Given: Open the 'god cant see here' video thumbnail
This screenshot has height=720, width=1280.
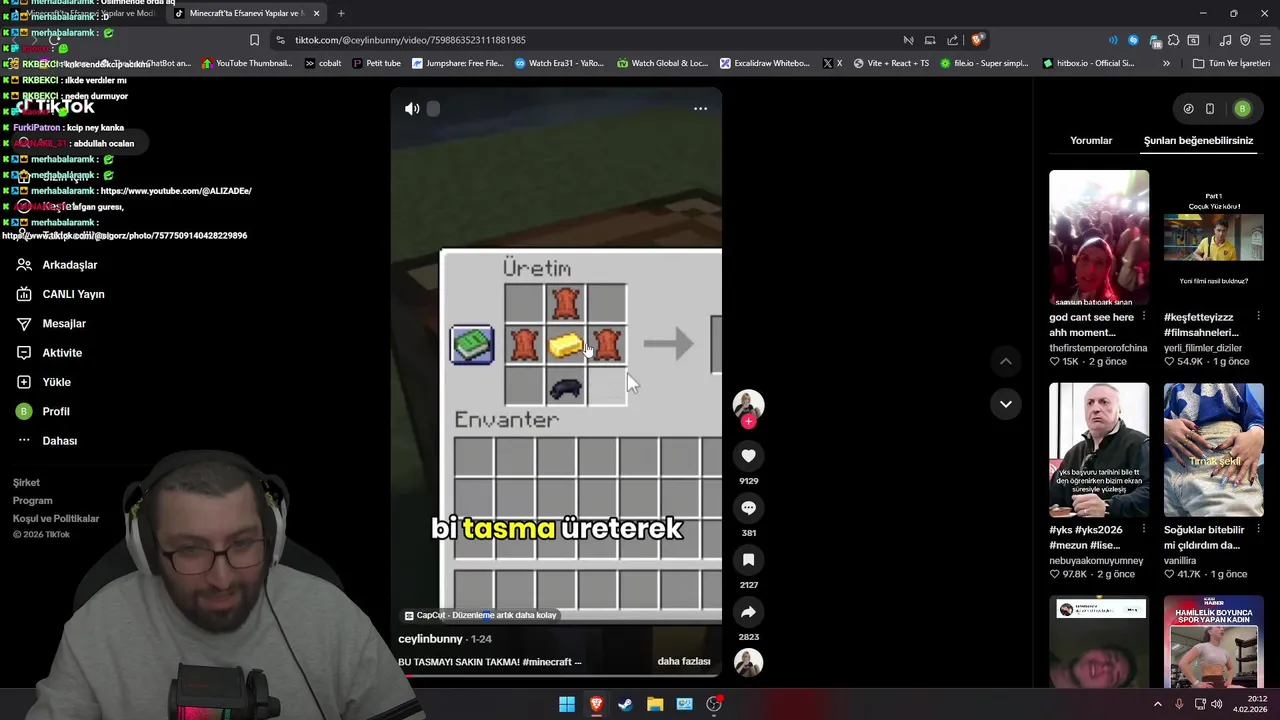Looking at the screenshot, I should 1099,237.
